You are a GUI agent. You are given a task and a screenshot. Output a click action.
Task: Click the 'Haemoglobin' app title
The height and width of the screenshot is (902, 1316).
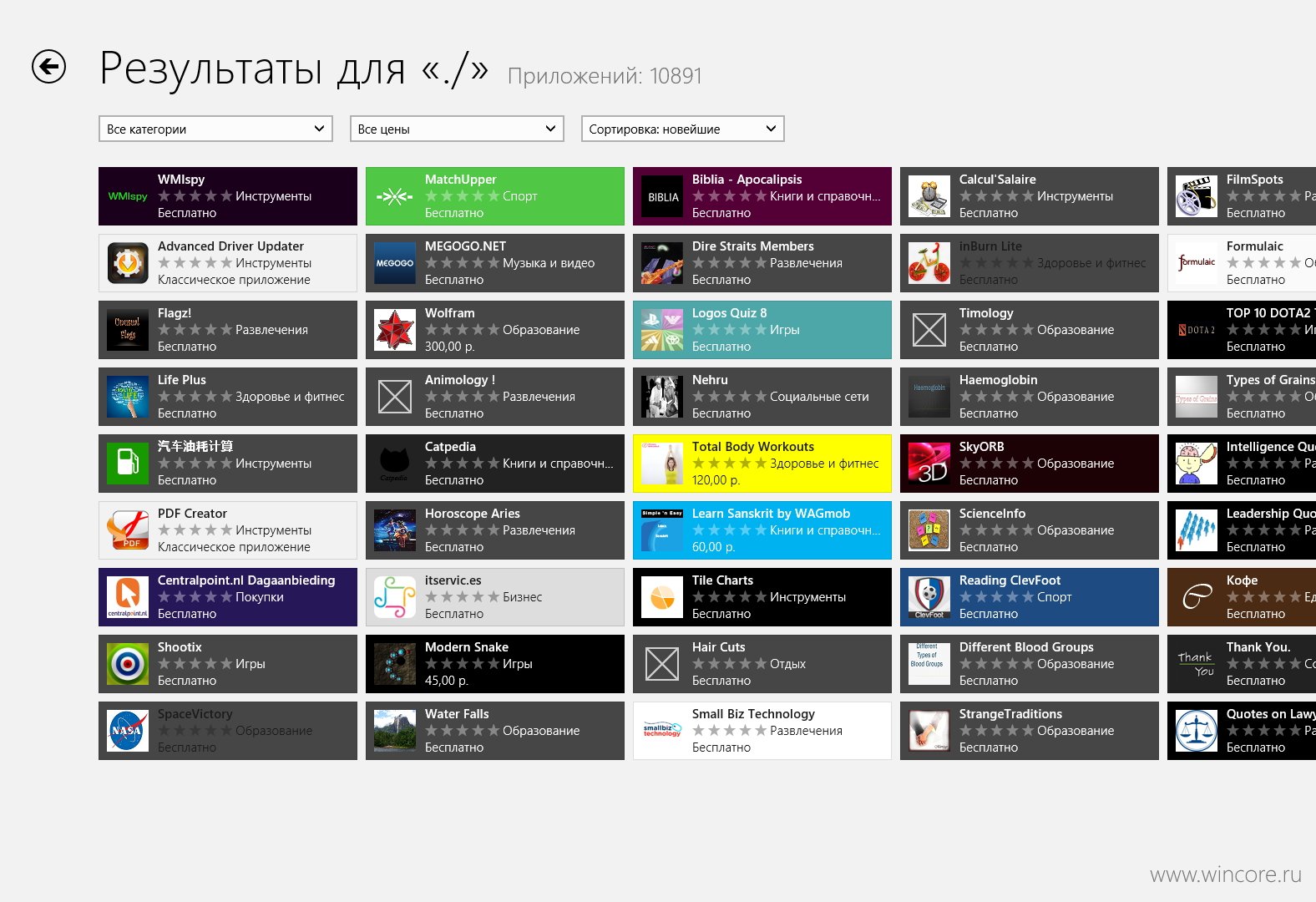click(x=999, y=380)
